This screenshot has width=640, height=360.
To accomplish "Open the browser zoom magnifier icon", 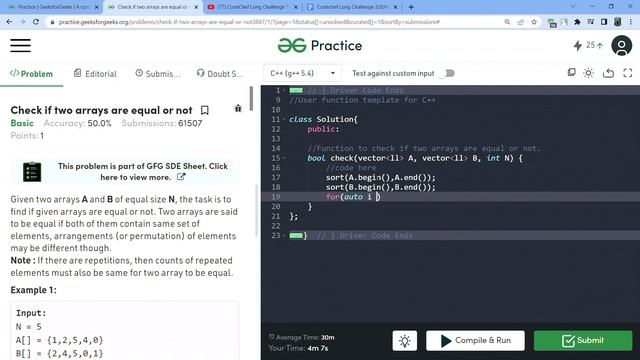I will pos(507,22).
